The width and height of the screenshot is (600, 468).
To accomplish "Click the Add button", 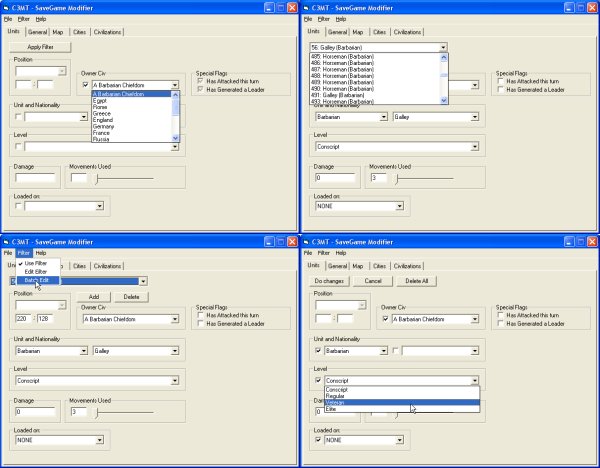I will point(94,297).
